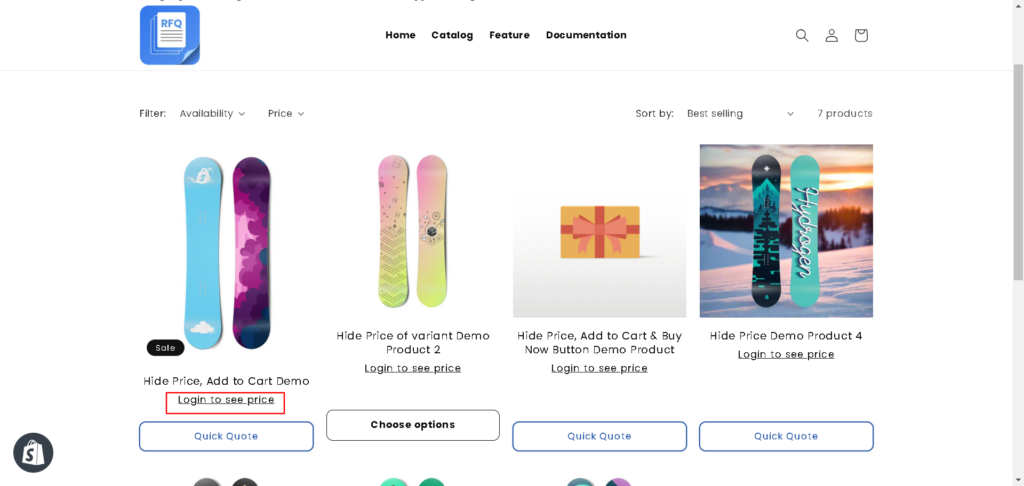Expand the Price filter dropdown

(x=286, y=114)
